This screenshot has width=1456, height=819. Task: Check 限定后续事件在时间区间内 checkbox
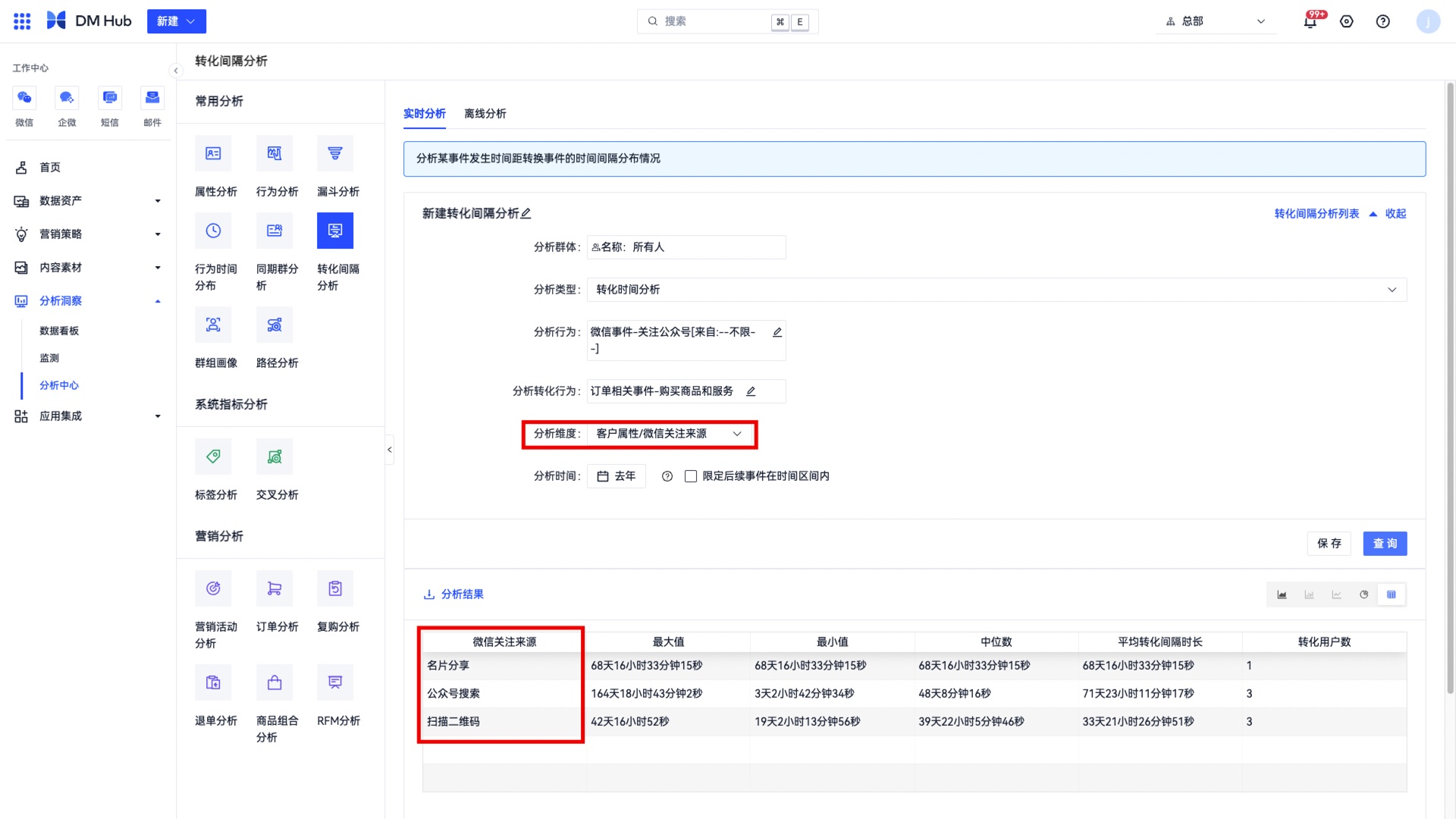tap(691, 476)
